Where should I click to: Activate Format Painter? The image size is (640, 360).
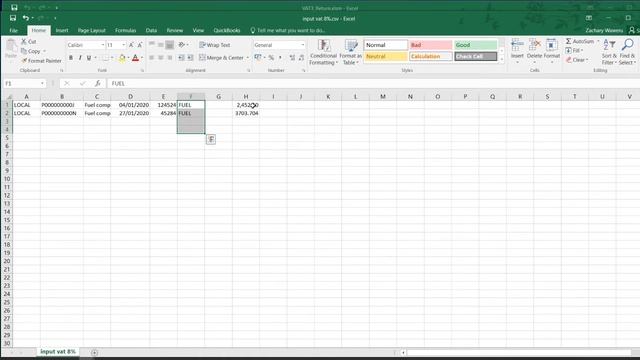[41, 60]
